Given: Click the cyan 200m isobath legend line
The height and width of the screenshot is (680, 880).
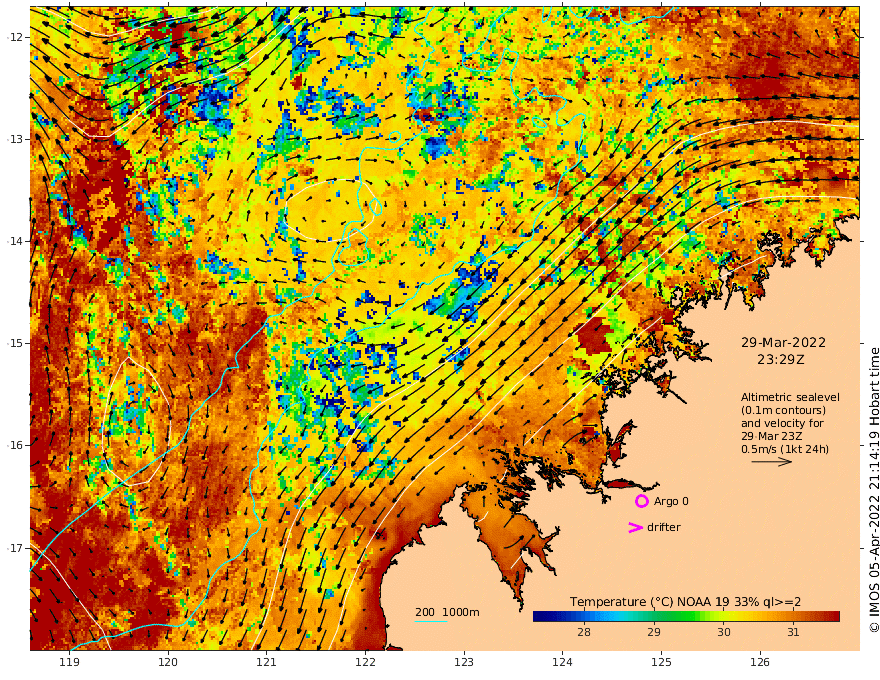Looking at the screenshot, I should pyautogui.click(x=431, y=621).
